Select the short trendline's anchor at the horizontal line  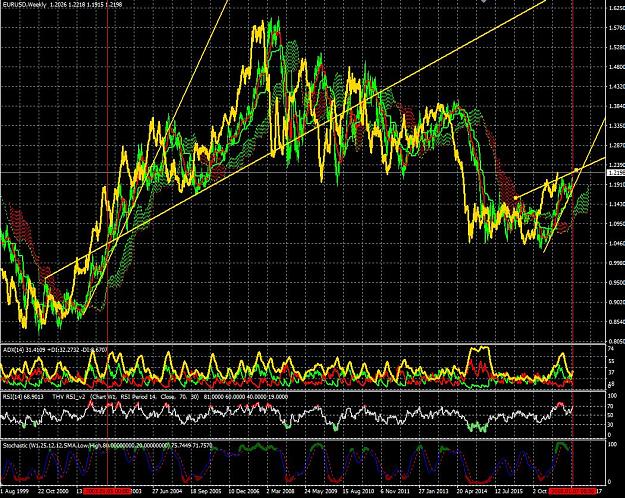pos(576,170)
